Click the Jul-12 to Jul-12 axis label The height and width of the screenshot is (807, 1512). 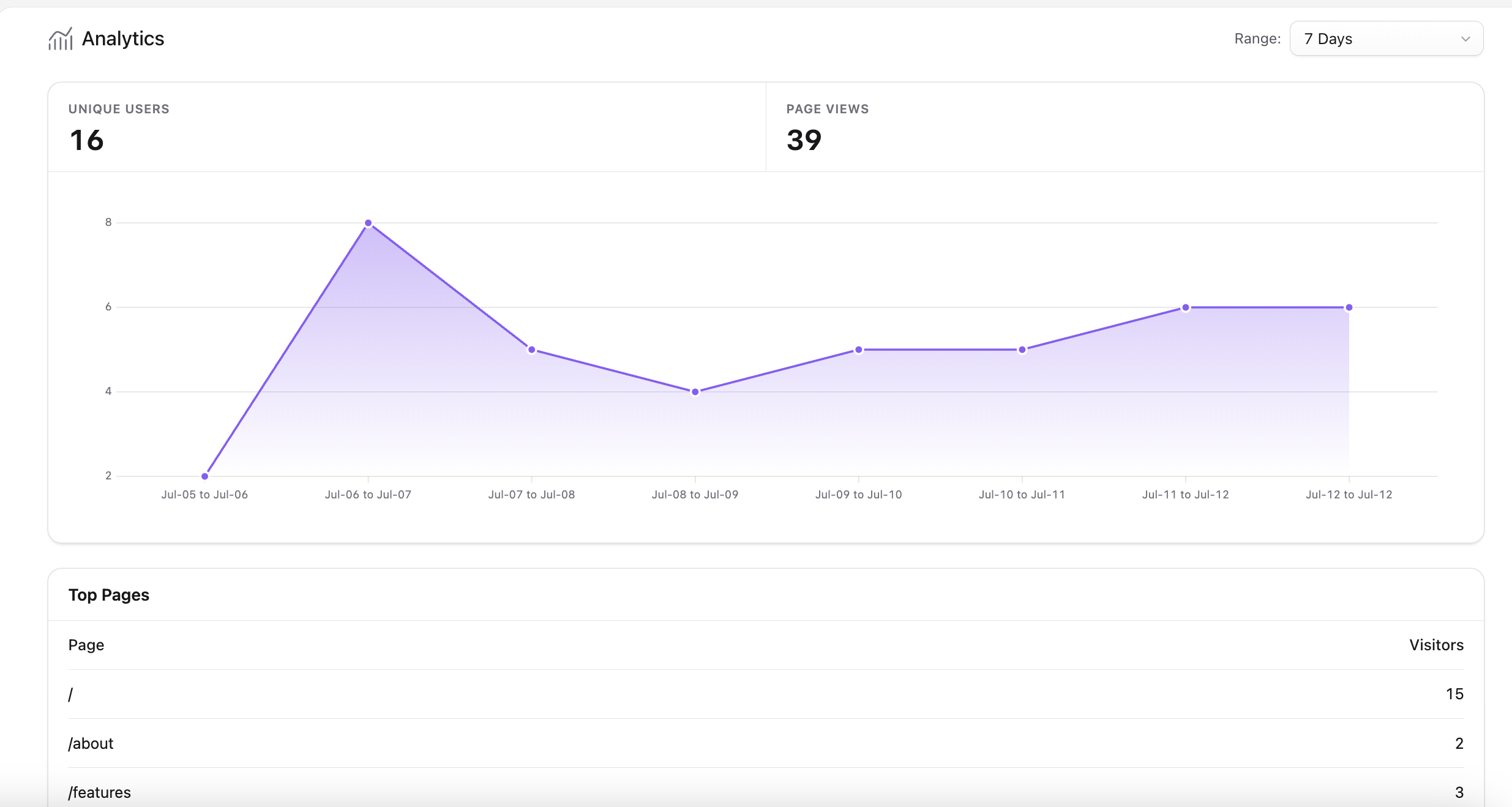[x=1349, y=495]
